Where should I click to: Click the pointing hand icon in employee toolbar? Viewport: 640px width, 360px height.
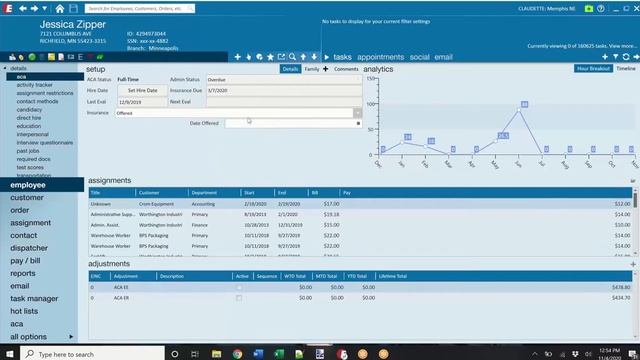pos(249,57)
